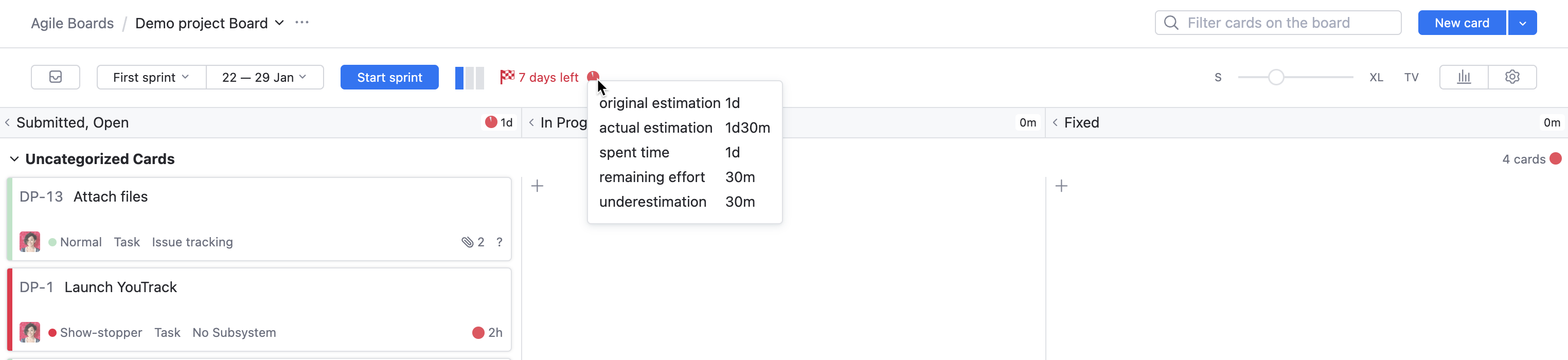Go to Agile Boards breadcrumb
The width and height of the screenshot is (1568, 360).
click(73, 23)
